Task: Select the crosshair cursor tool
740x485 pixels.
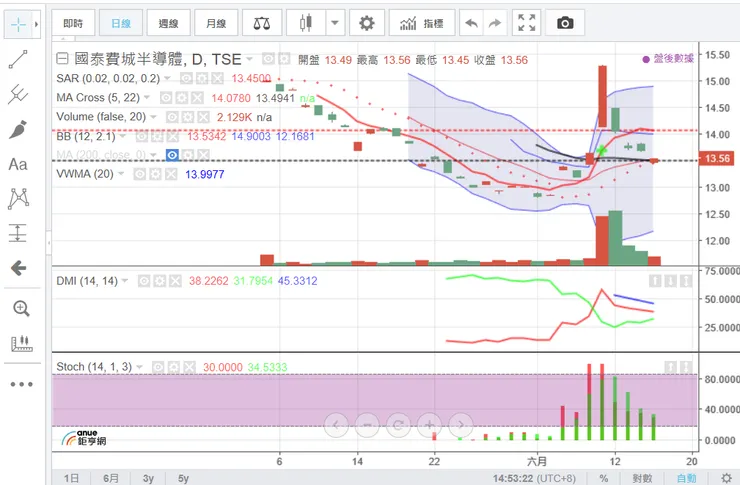Action: tap(18, 24)
